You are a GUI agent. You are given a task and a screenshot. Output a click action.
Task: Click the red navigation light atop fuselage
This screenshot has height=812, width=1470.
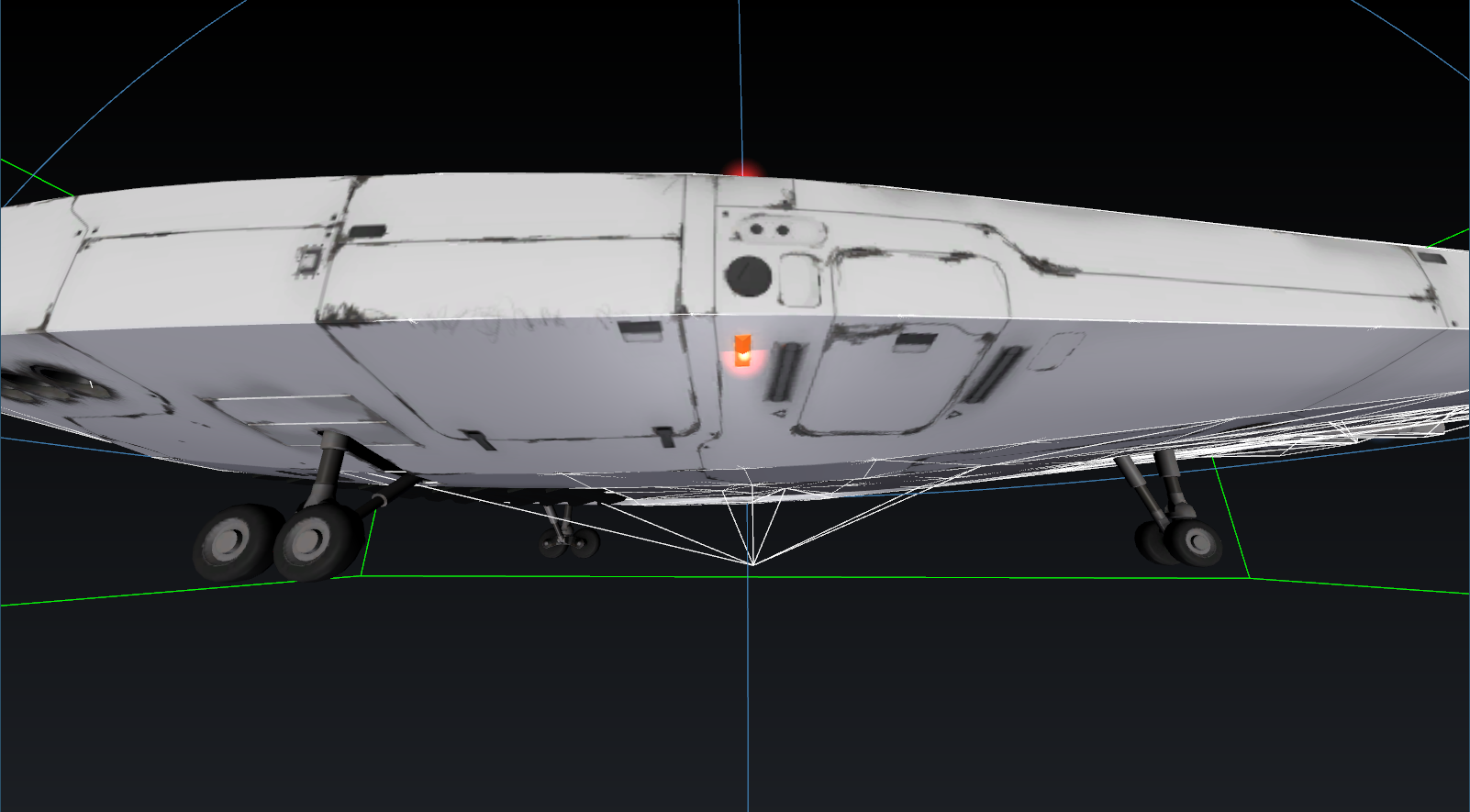tap(743, 169)
